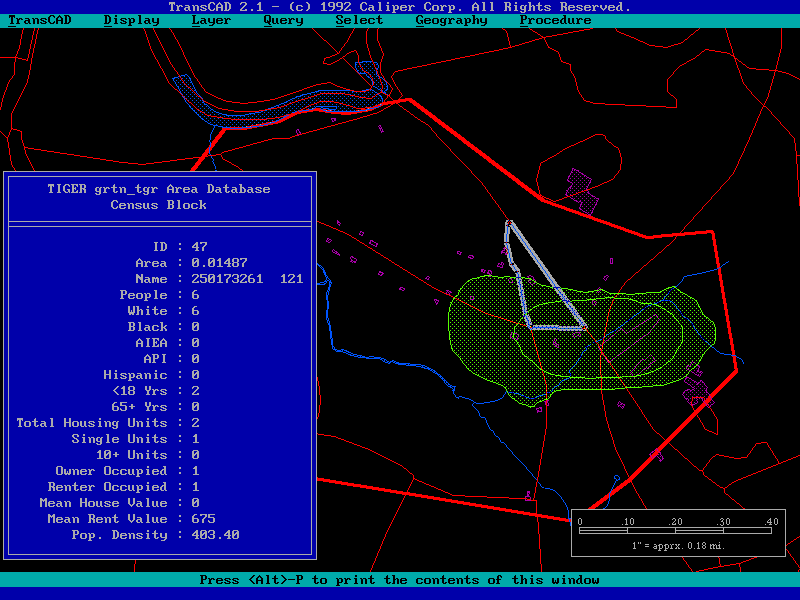Open the TransCAD menu
800x600 pixels.
[x=40, y=20]
